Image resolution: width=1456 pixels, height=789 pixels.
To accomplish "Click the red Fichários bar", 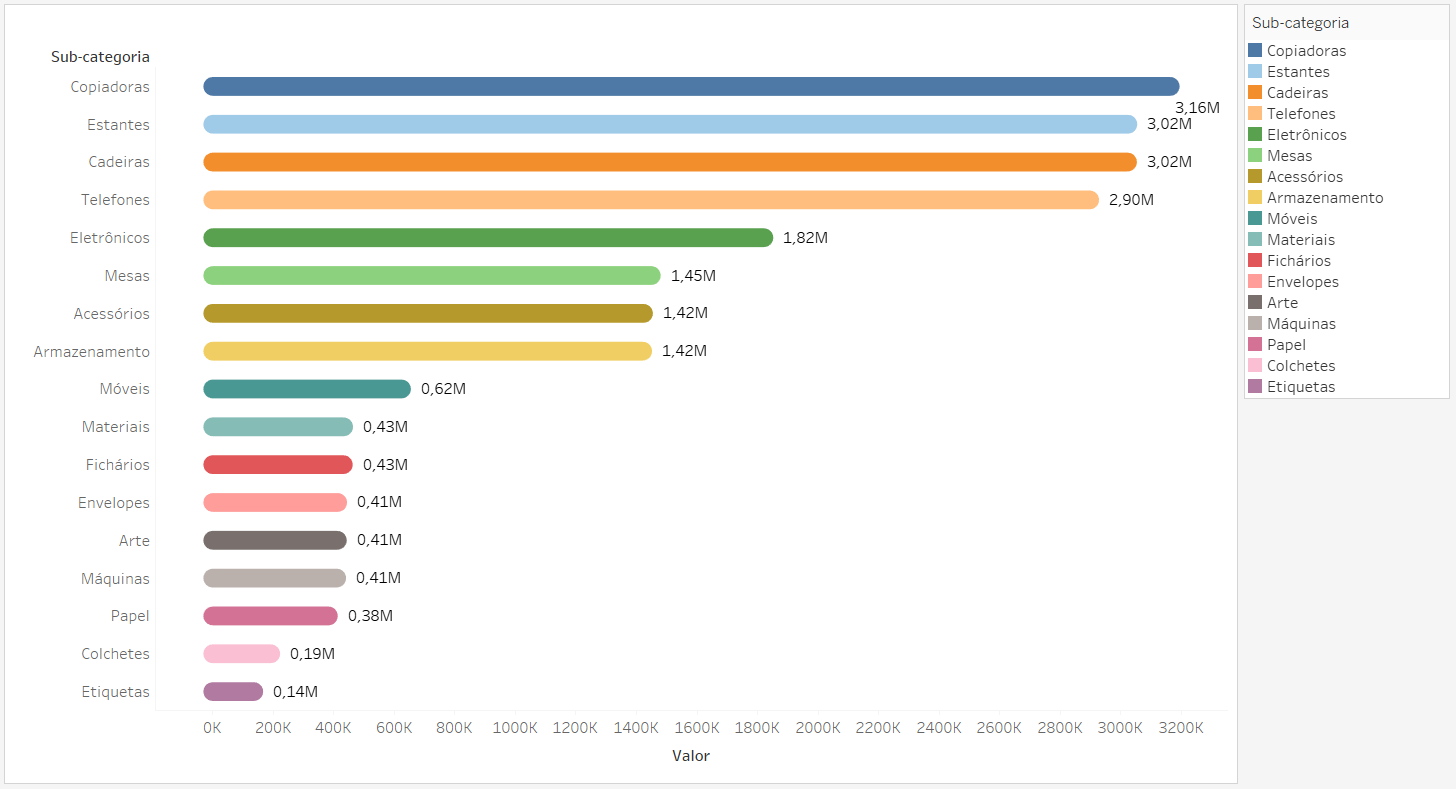I will [x=278, y=465].
